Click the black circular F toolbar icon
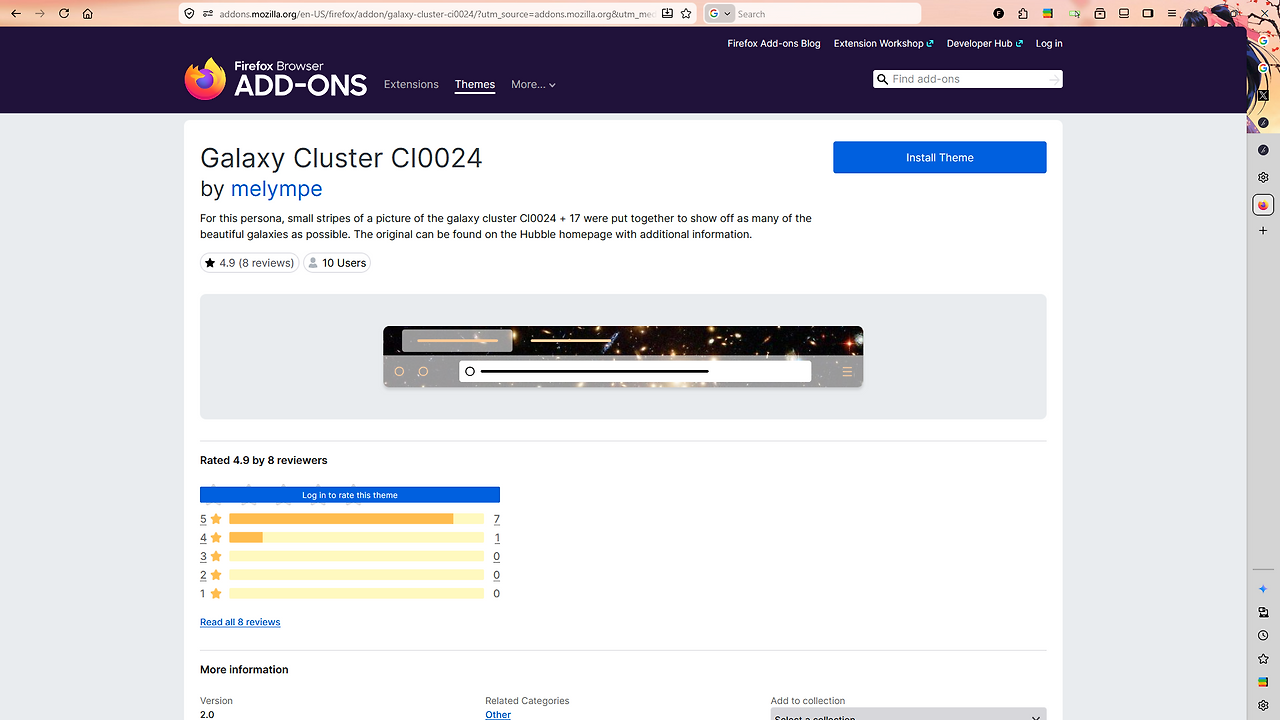1280x720 pixels. tap(998, 14)
